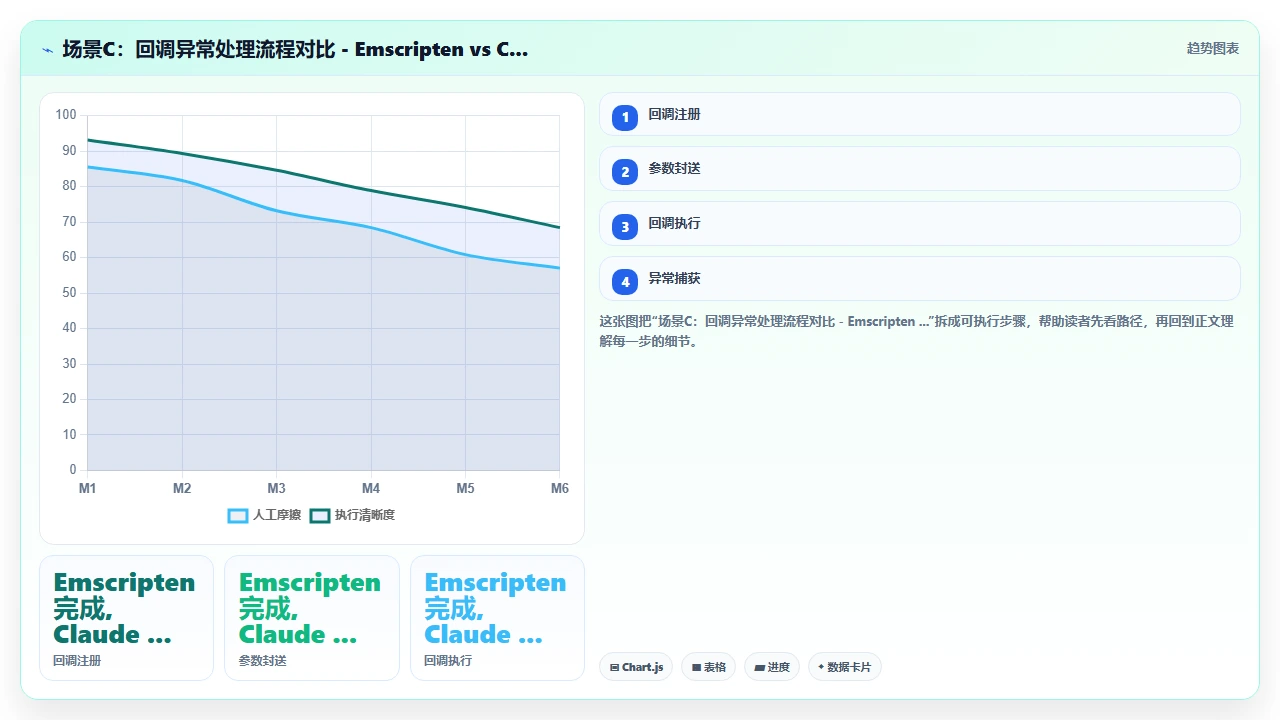Click the 进度 tag chip
The image size is (1280, 720).
[x=772, y=667]
